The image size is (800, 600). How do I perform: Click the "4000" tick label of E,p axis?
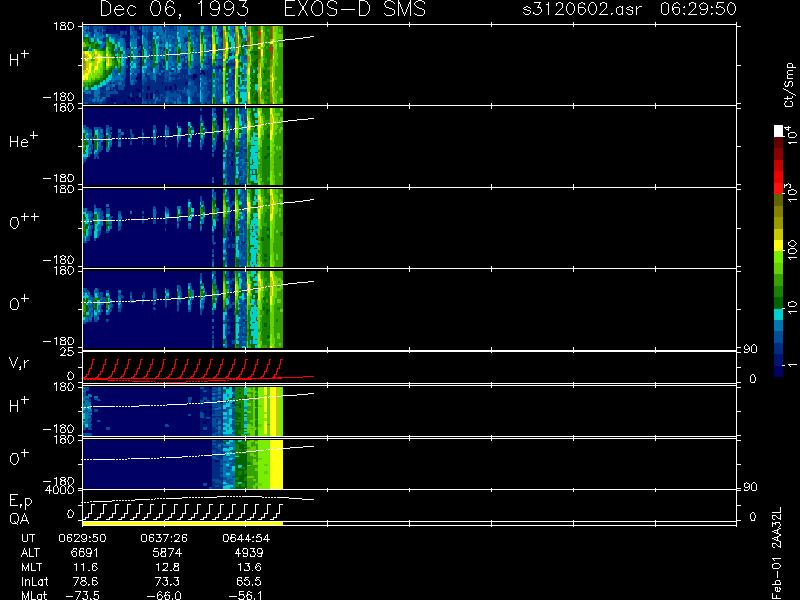[x=62, y=489]
